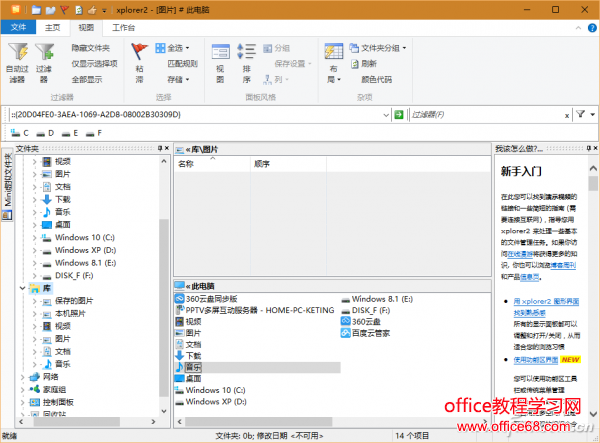Viewport: 600px width, 443px height.
Task: Open the address bar dropdown arrow
Action: click(386, 115)
